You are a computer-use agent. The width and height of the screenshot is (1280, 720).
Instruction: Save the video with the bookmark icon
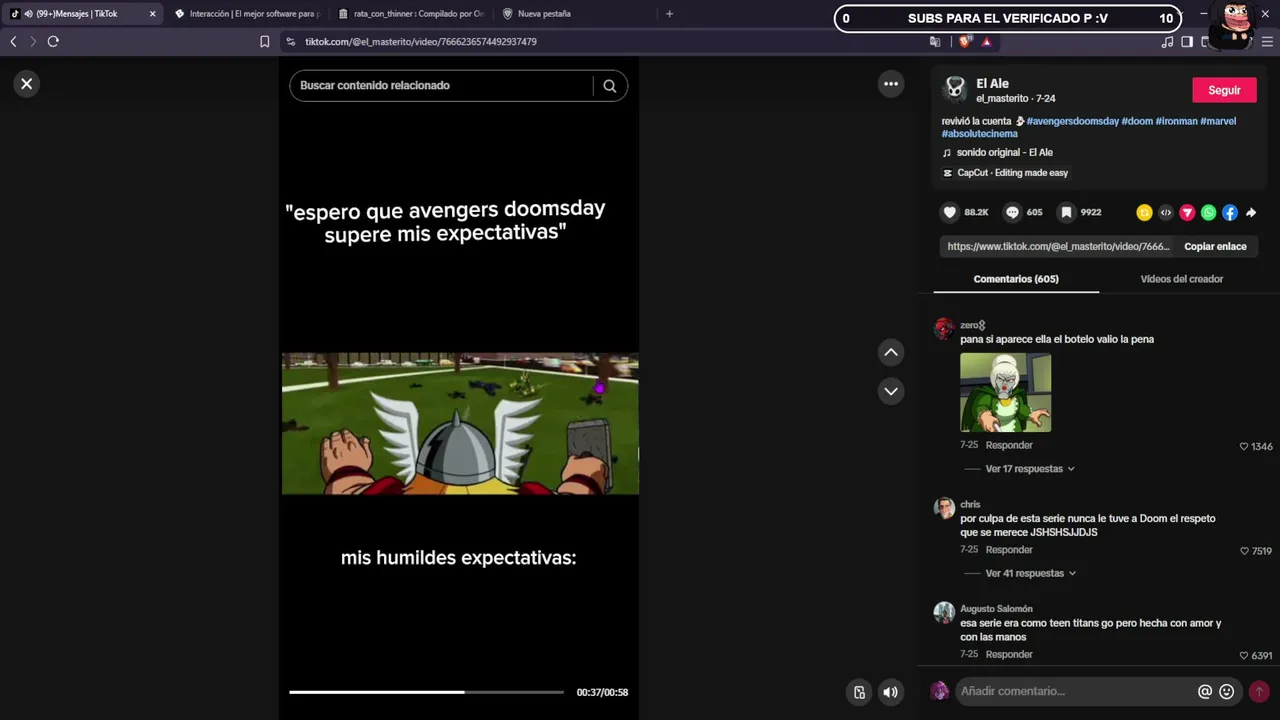click(1067, 212)
